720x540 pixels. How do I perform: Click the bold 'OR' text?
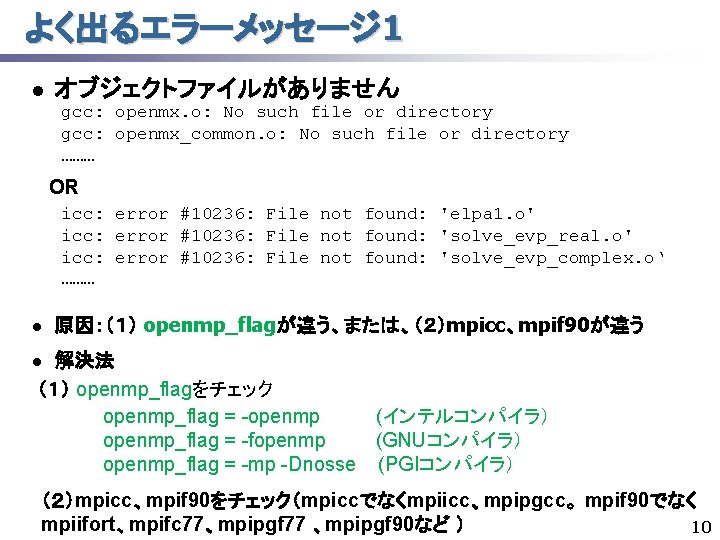[x=63, y=187]
